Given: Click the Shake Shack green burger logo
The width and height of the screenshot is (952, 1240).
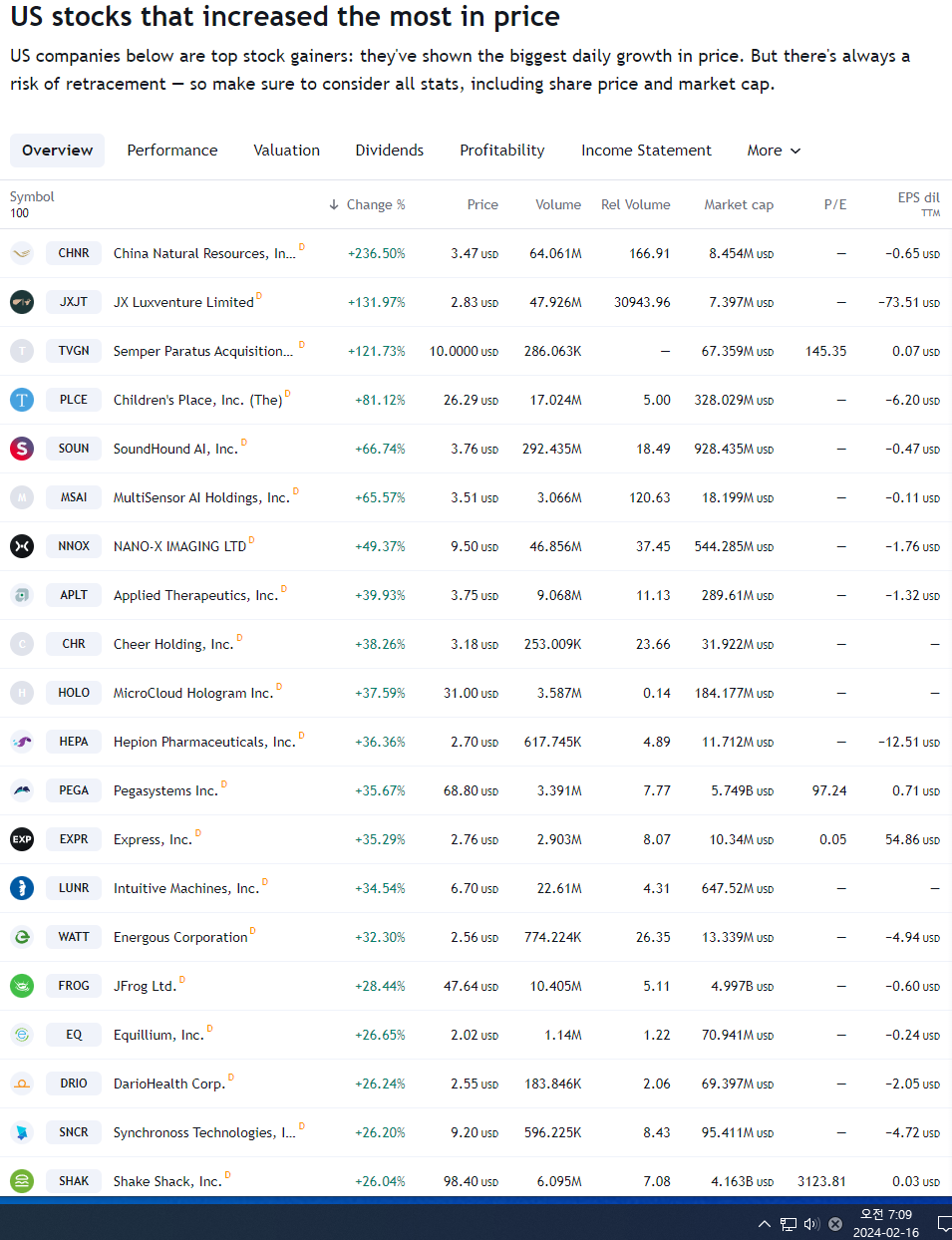Looking at the screenshot, I should click(22, 1181).
